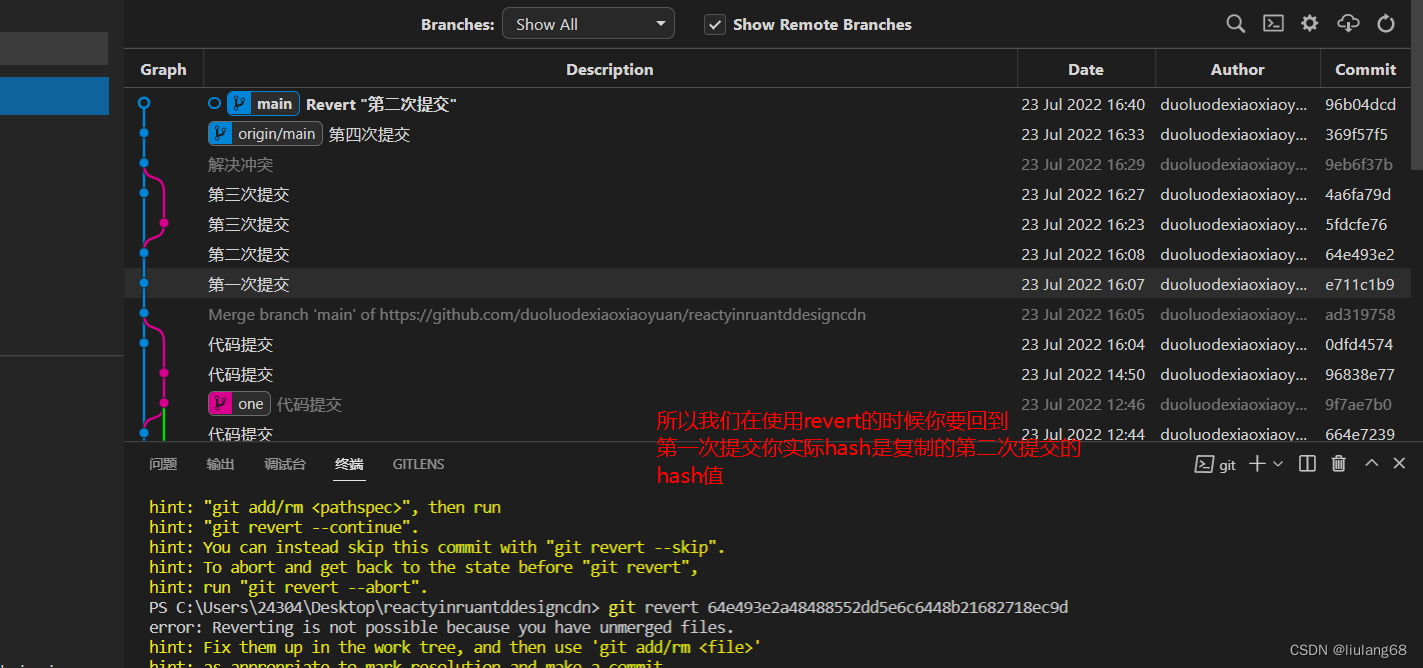Open Git Graph repository settings gear
The width and height of the screenshot is (1423, 668).
pos(1309,23)
